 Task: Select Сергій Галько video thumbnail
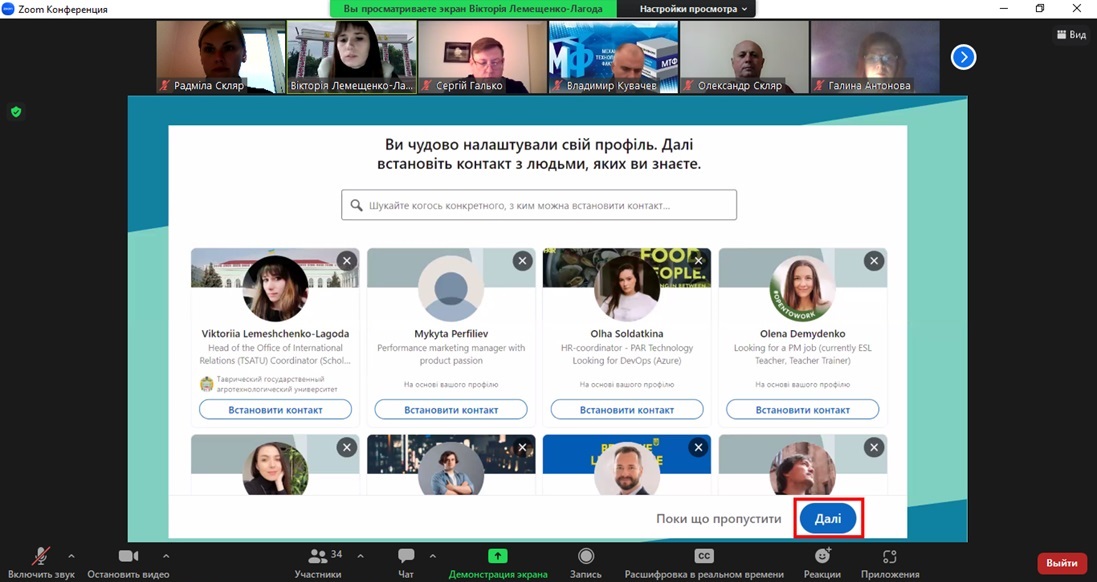(483, 57)
